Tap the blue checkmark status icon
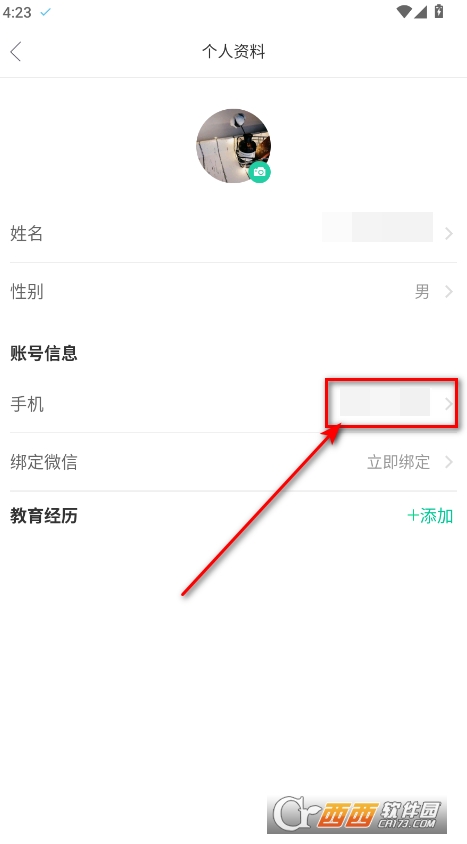467x844 pixels. 46,11
